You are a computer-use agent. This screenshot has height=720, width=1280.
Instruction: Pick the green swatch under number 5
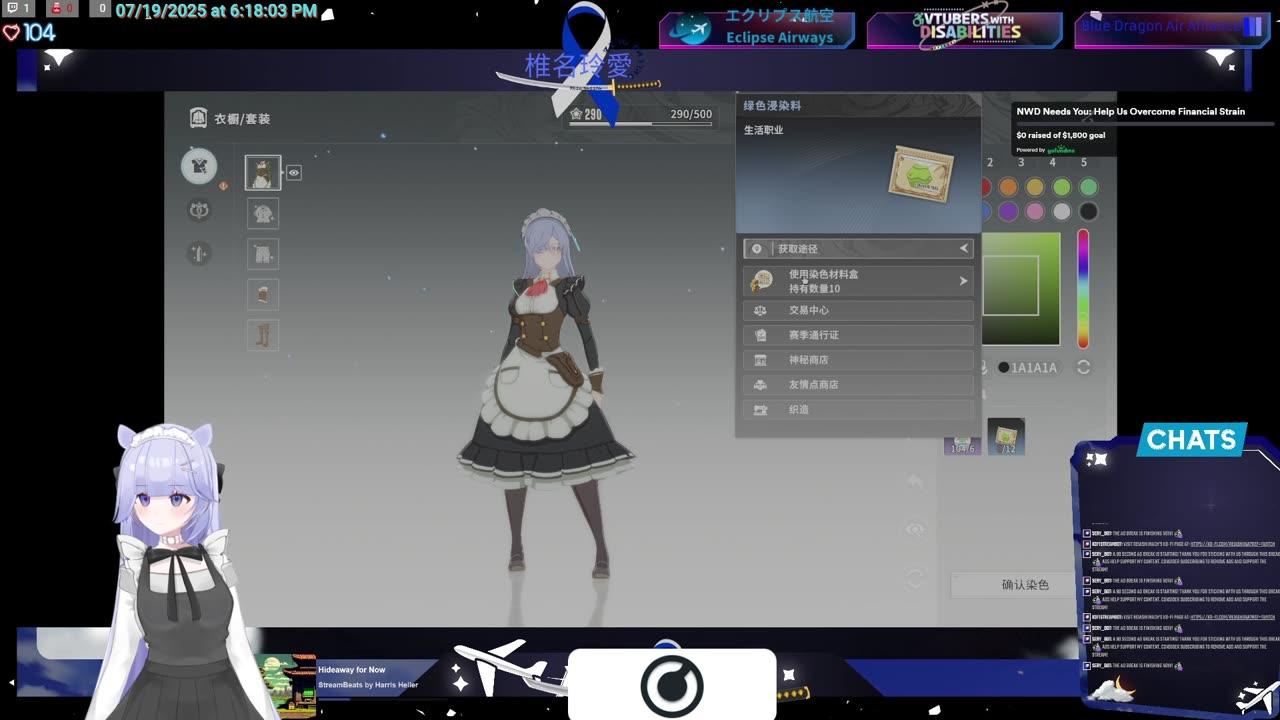click(1089, 187)
